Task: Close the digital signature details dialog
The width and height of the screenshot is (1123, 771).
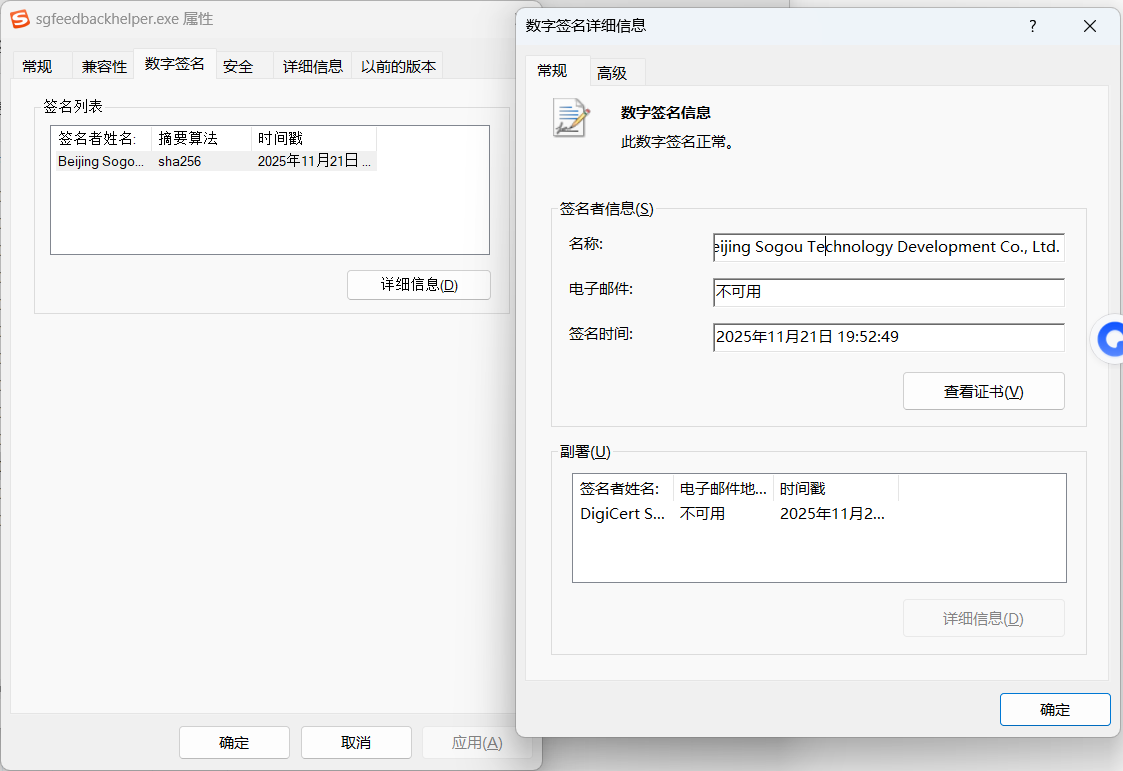Action: [1089, 26]
